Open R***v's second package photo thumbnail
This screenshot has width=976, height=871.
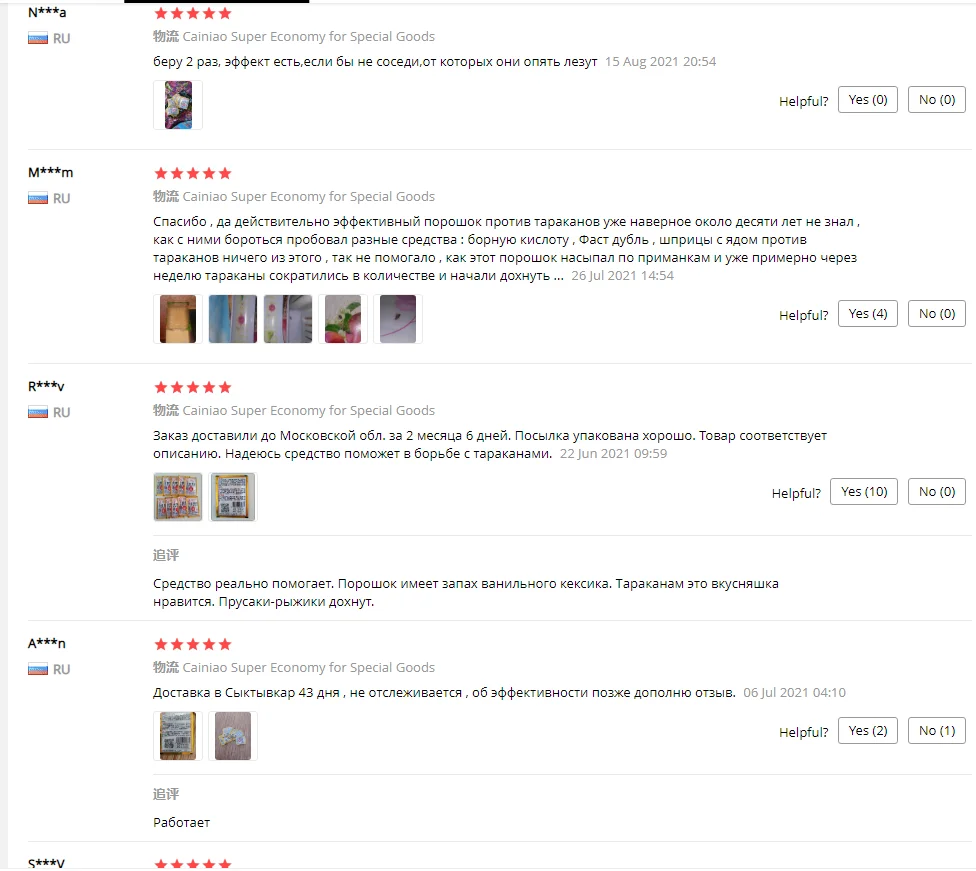(233, 497)
